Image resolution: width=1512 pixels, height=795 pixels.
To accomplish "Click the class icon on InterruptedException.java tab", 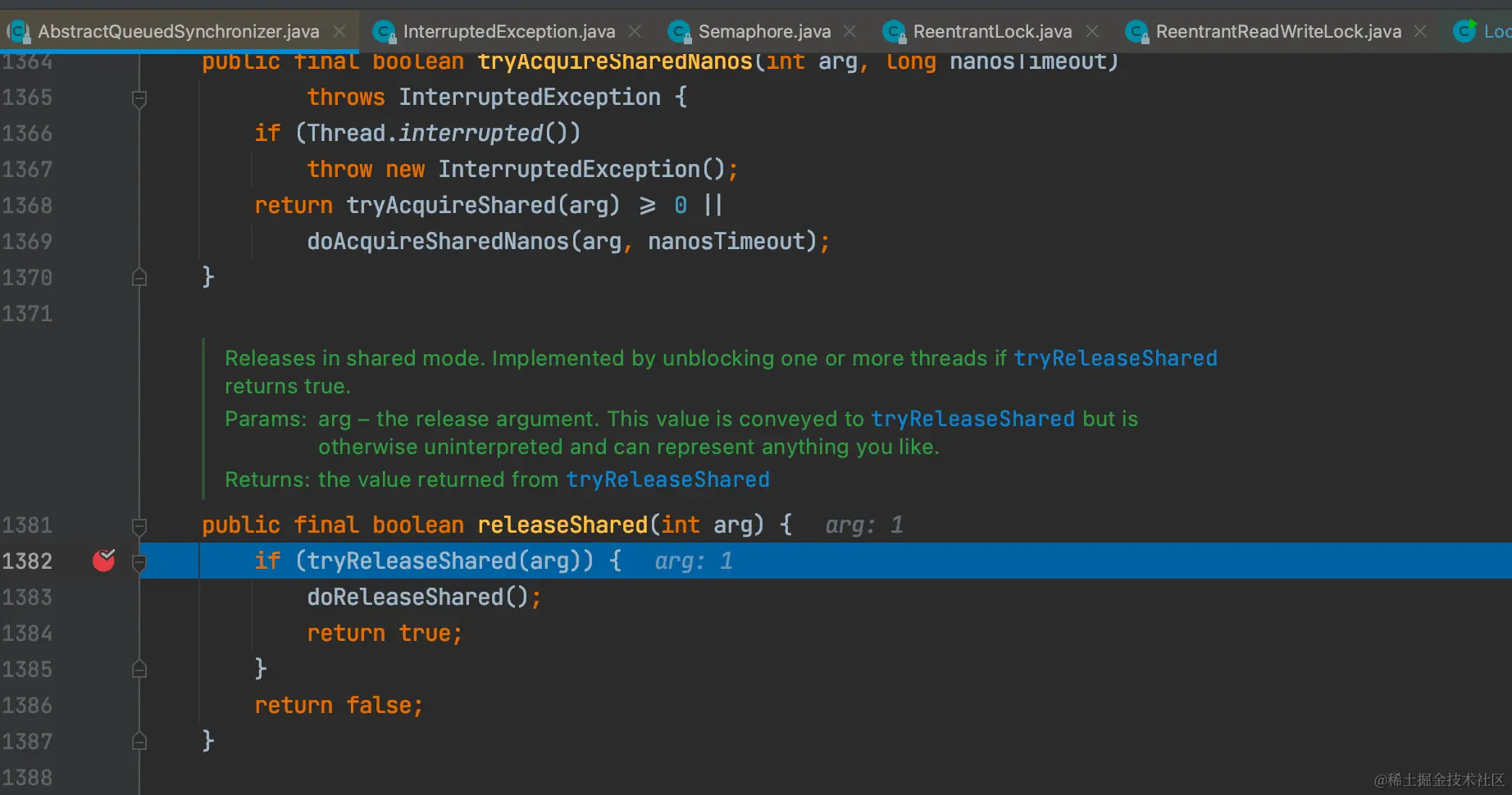I will click(384, 32).
